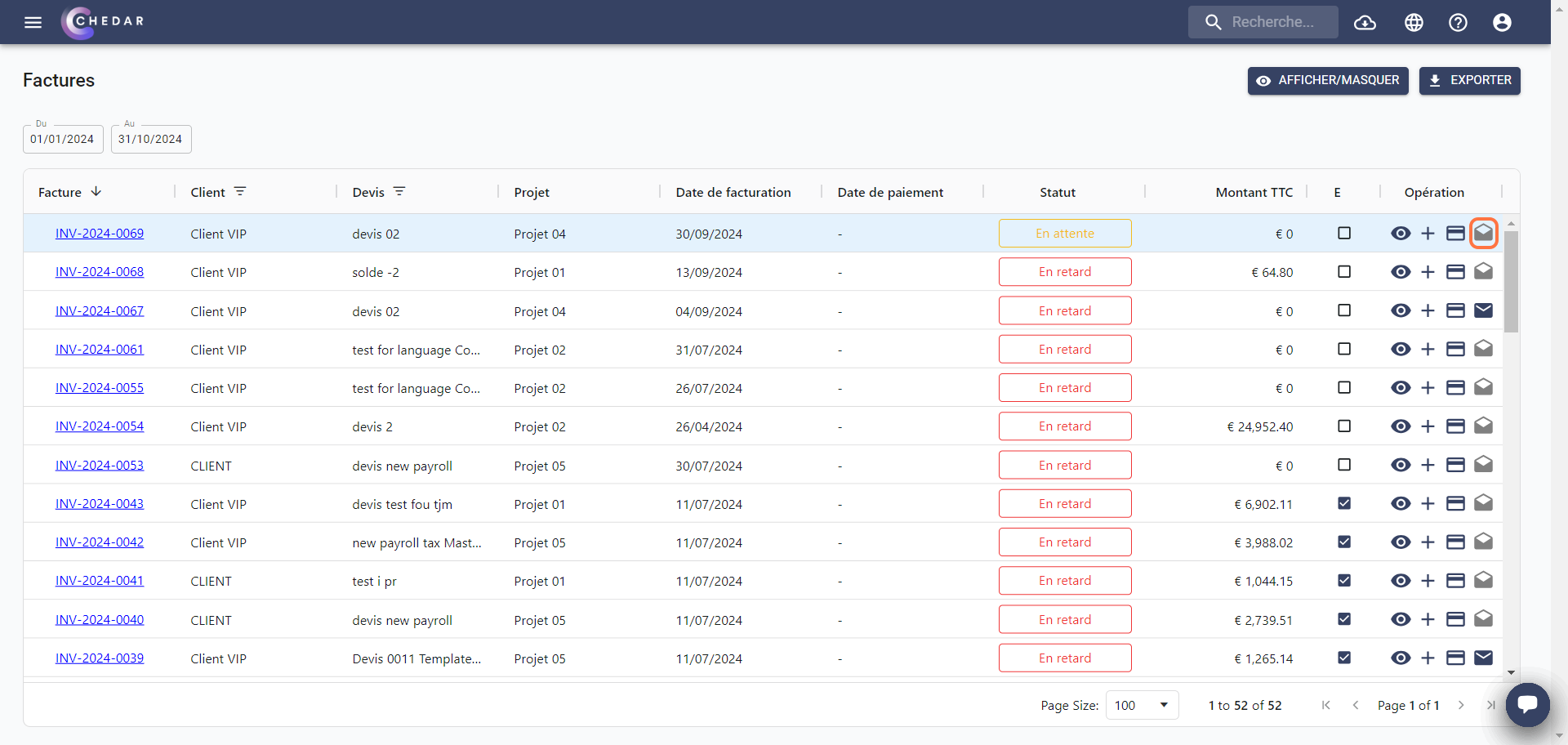Check the E box for INV-2024-0069

click(x=1344, y=233)
